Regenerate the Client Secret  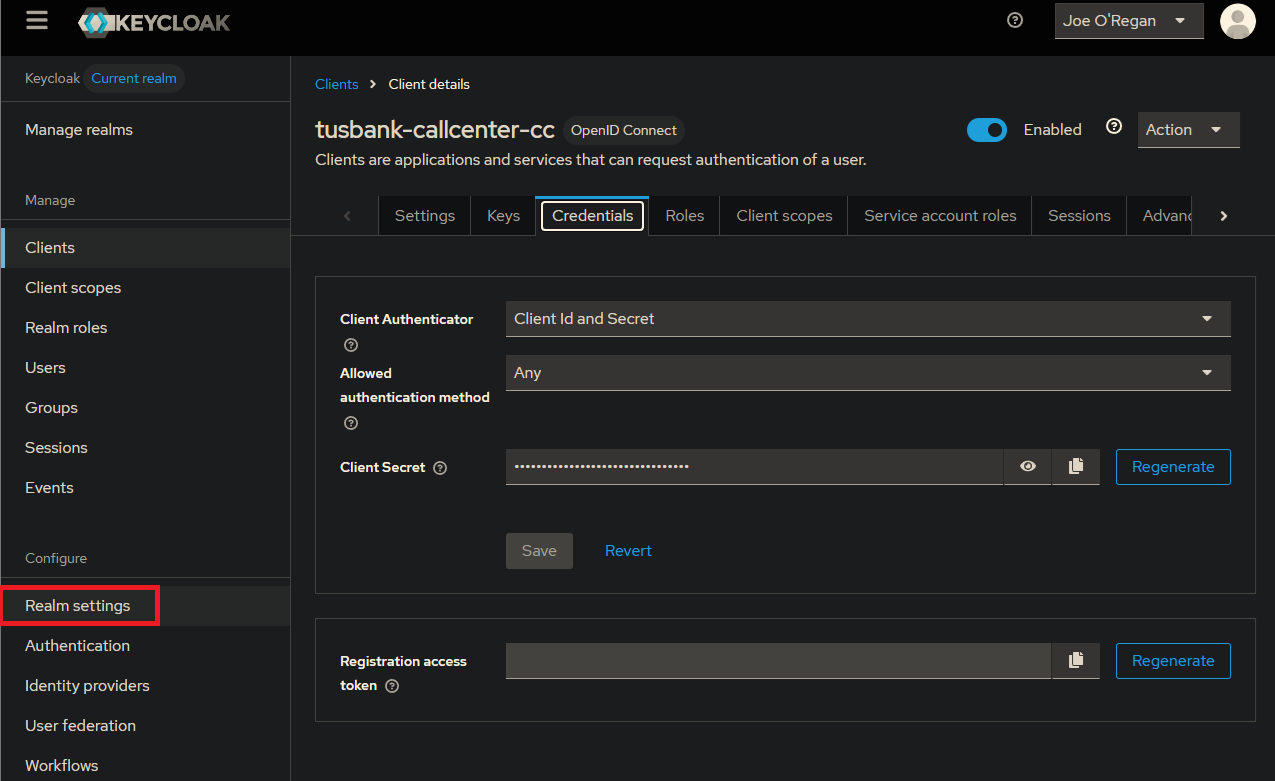coord(1173,467)
